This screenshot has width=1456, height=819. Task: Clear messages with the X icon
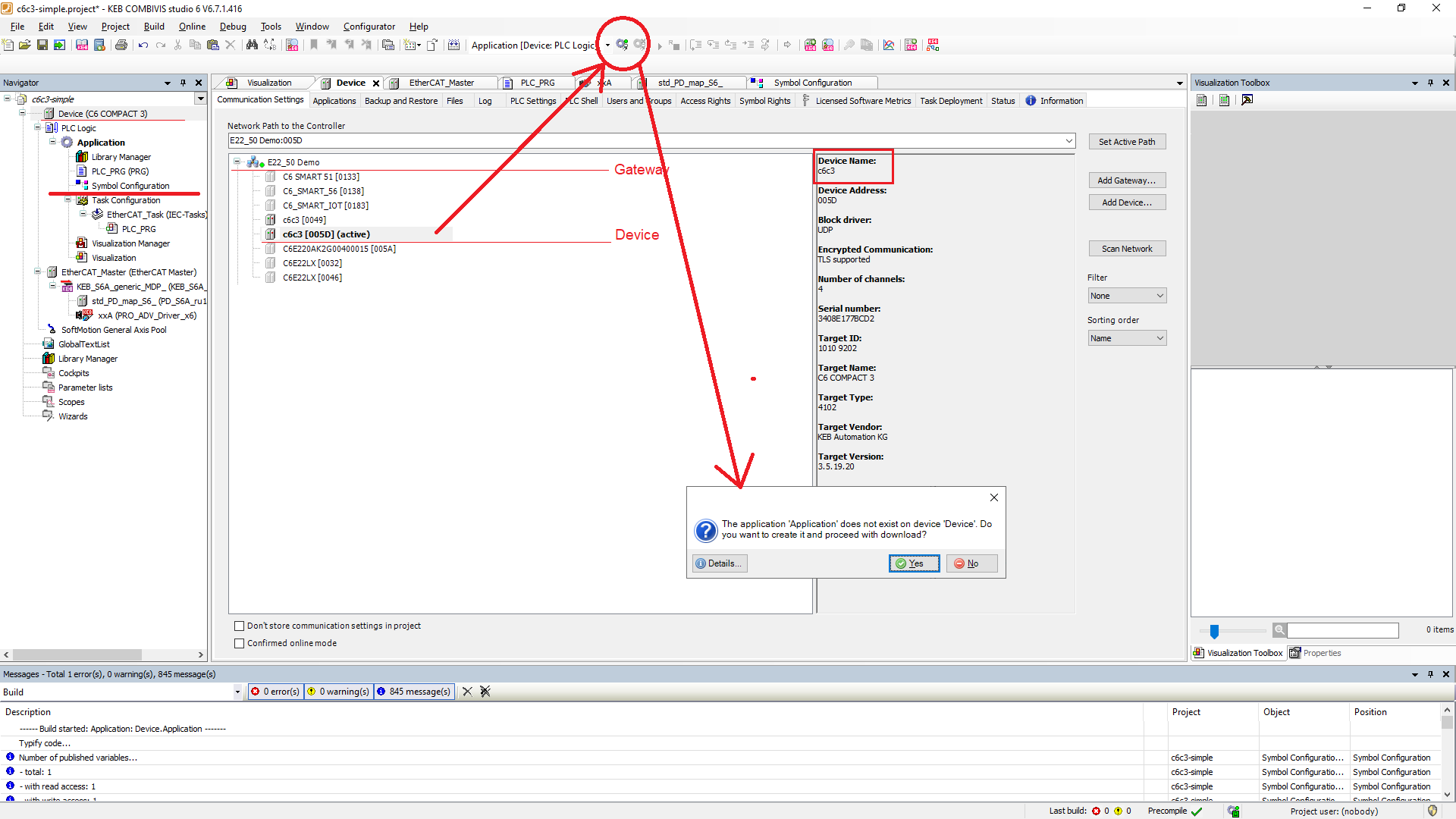(x=467, y=692)
